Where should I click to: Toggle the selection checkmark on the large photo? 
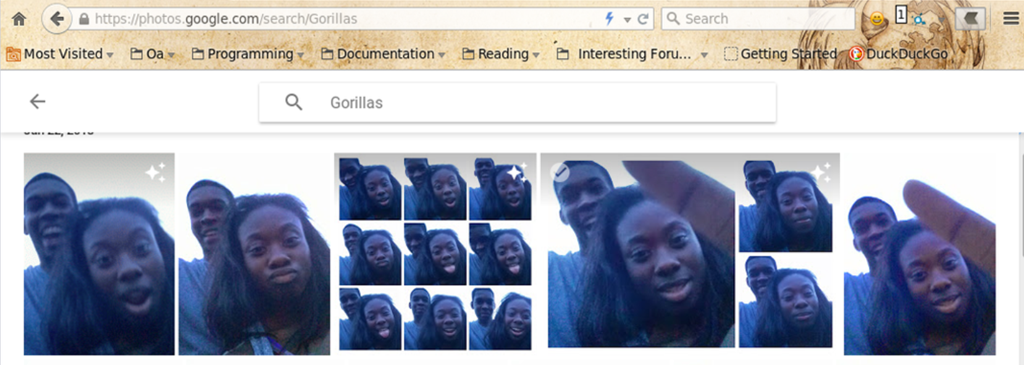(560, 172)
